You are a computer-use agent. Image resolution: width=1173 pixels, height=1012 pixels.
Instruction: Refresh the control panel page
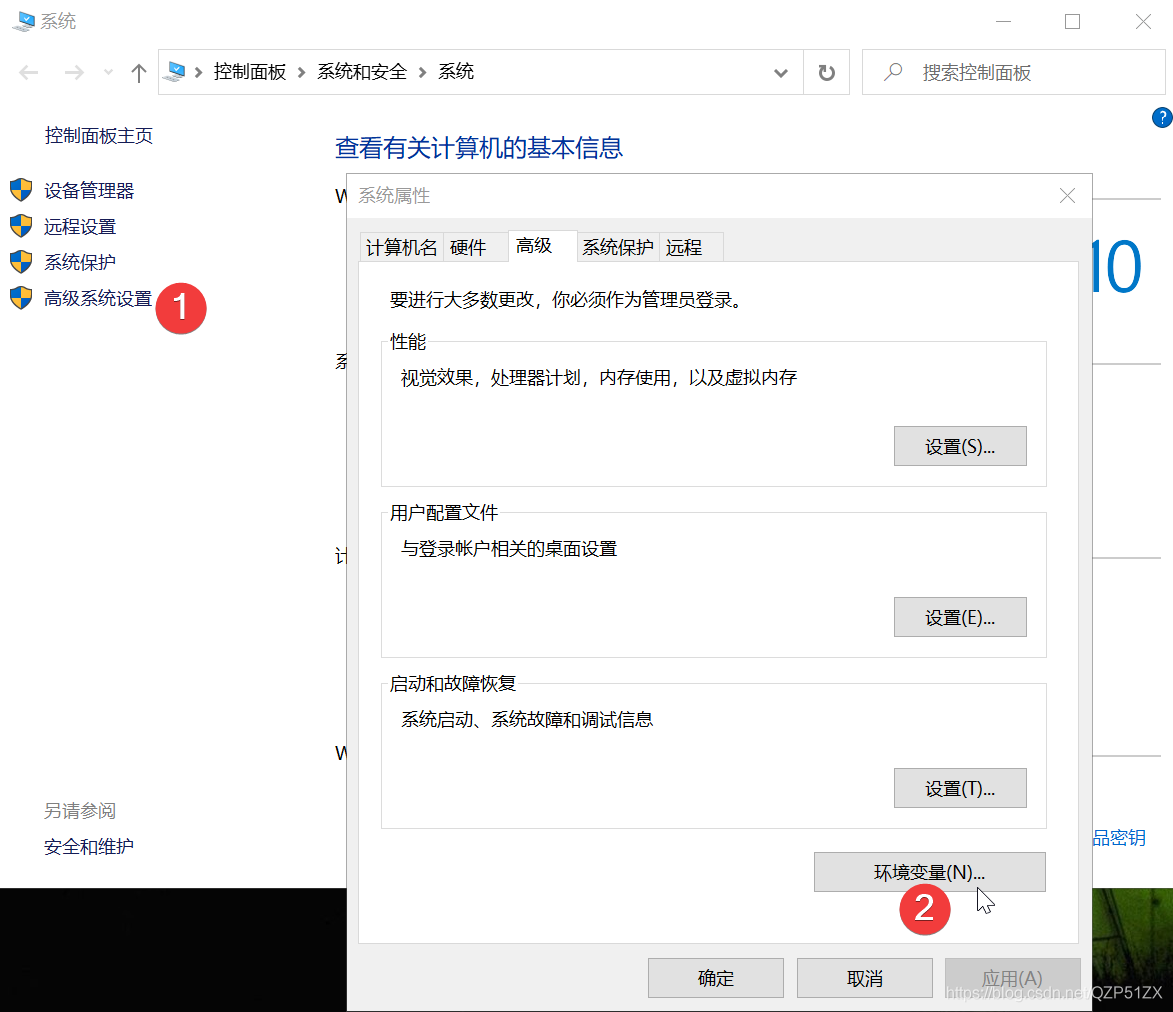[x=826, y=73]
